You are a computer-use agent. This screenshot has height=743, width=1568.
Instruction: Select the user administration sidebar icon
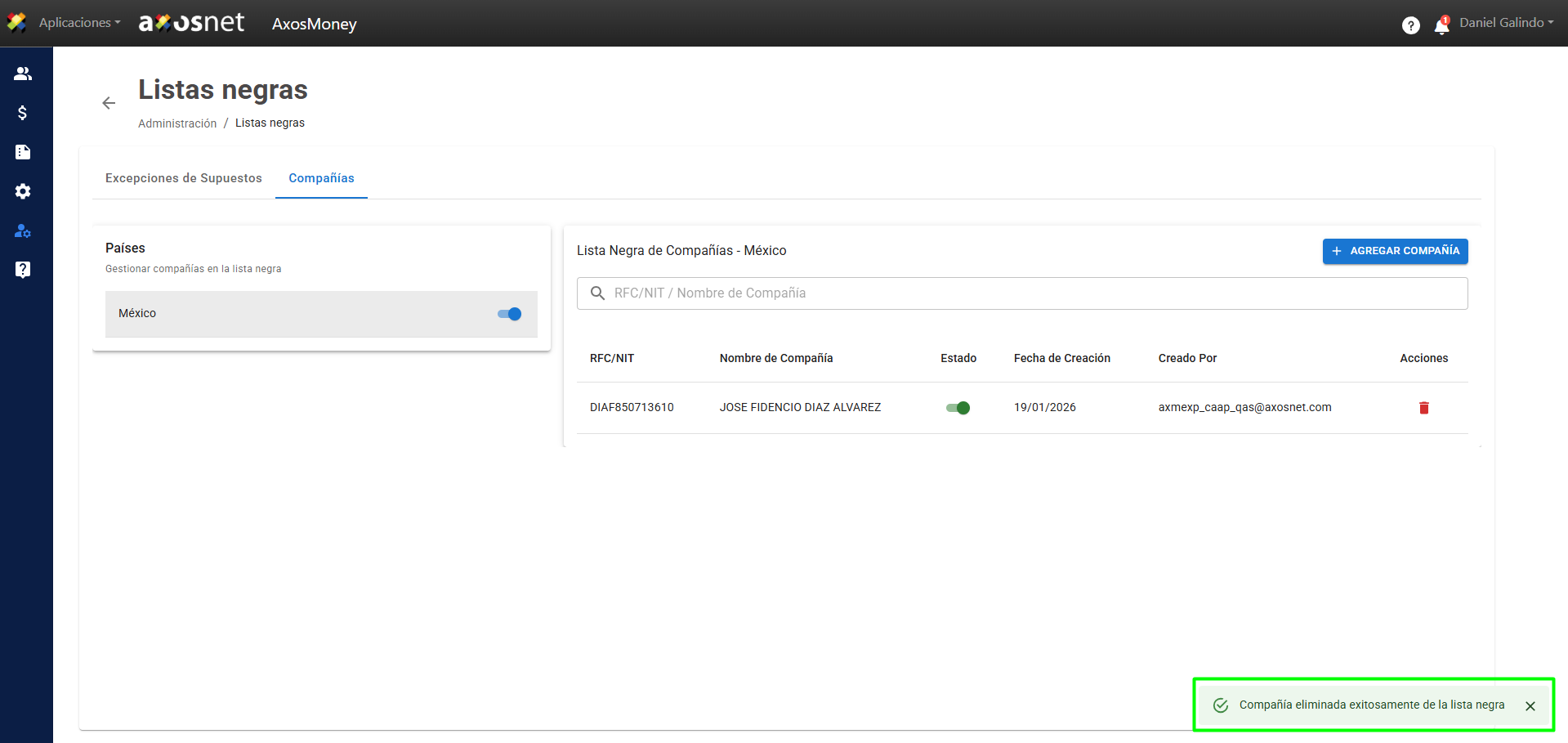point(23,231)
